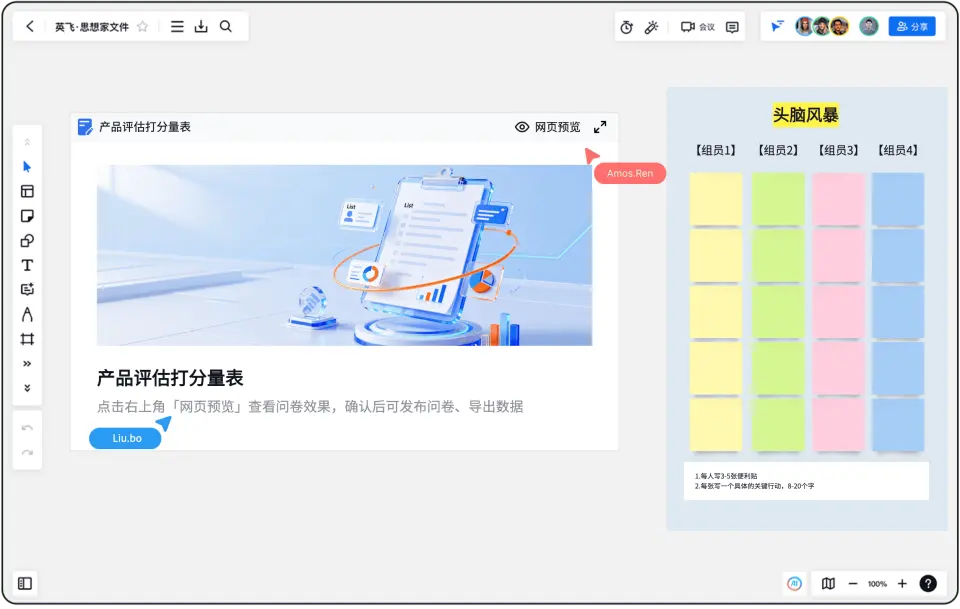Zoom in with the plus button

902,583
